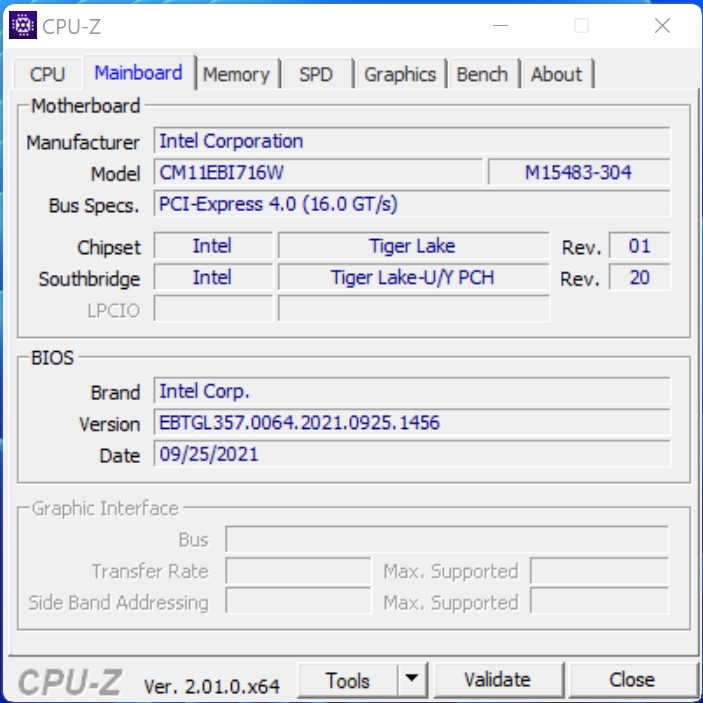Click the empty Side Band Addressing field
This screenshot has width=703, height=703.
click(298, 602)
